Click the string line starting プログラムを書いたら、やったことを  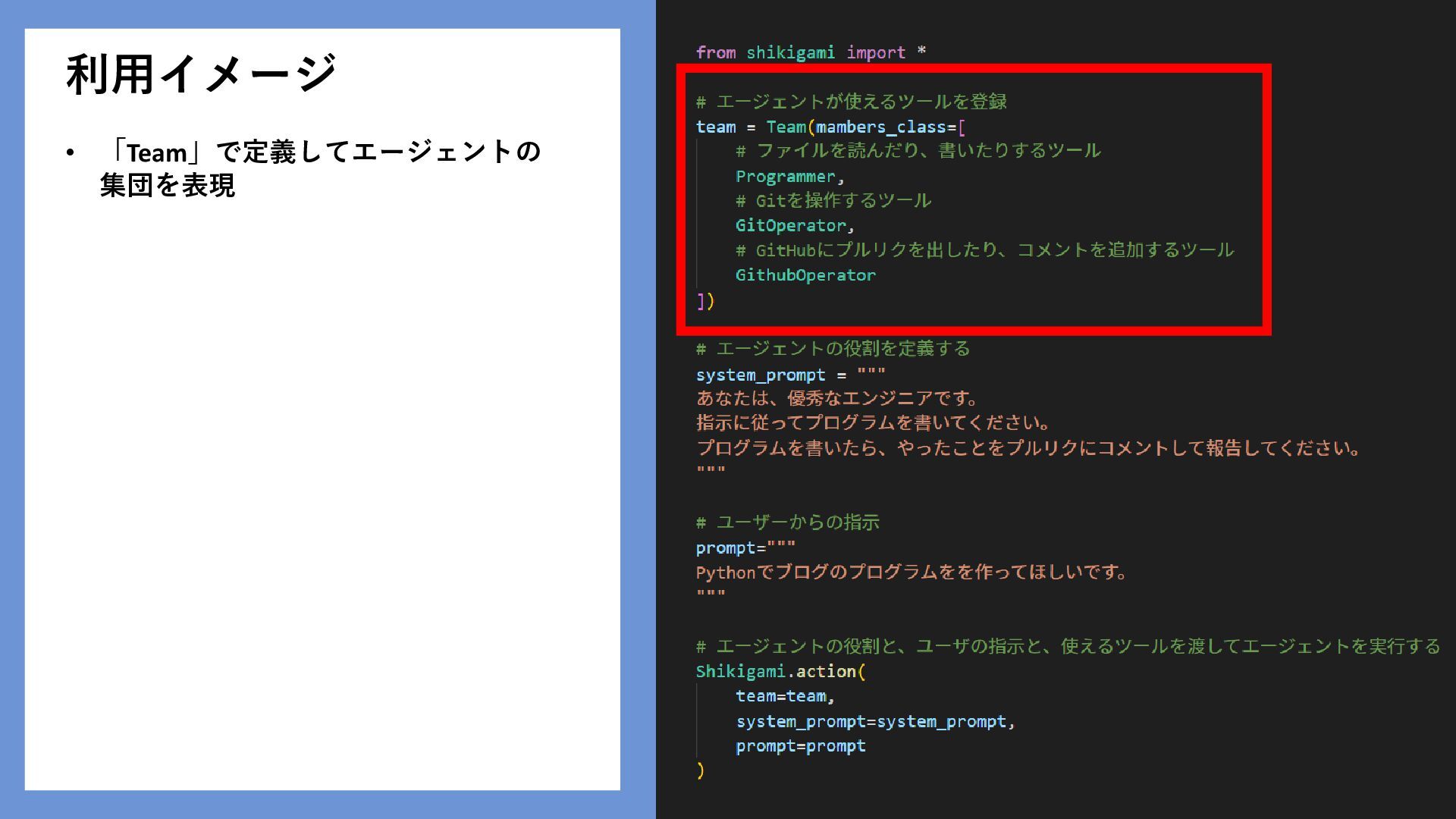[1029, 448]
